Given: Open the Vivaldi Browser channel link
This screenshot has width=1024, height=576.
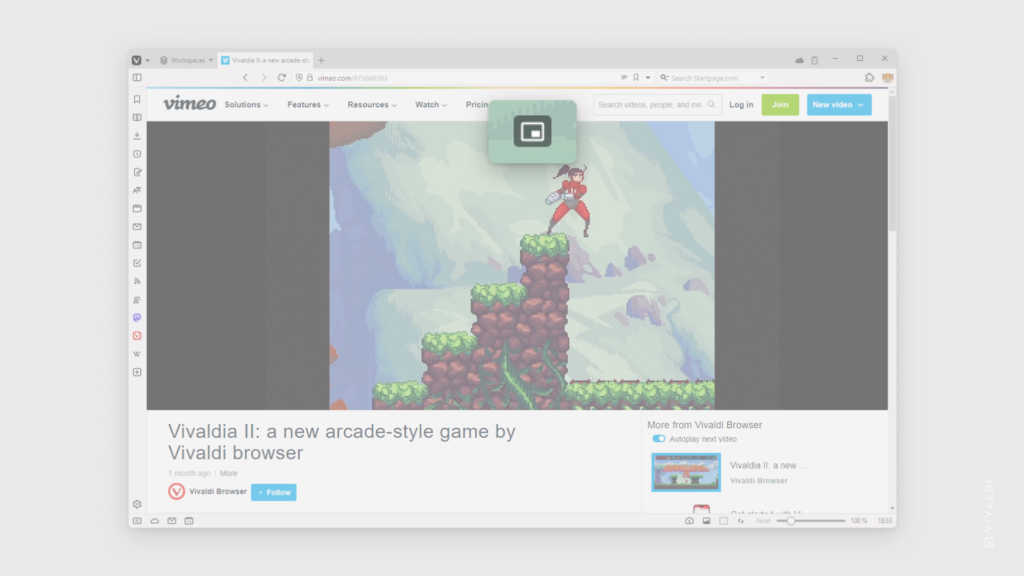Looking at the screenshot, I should click(218, 491).
